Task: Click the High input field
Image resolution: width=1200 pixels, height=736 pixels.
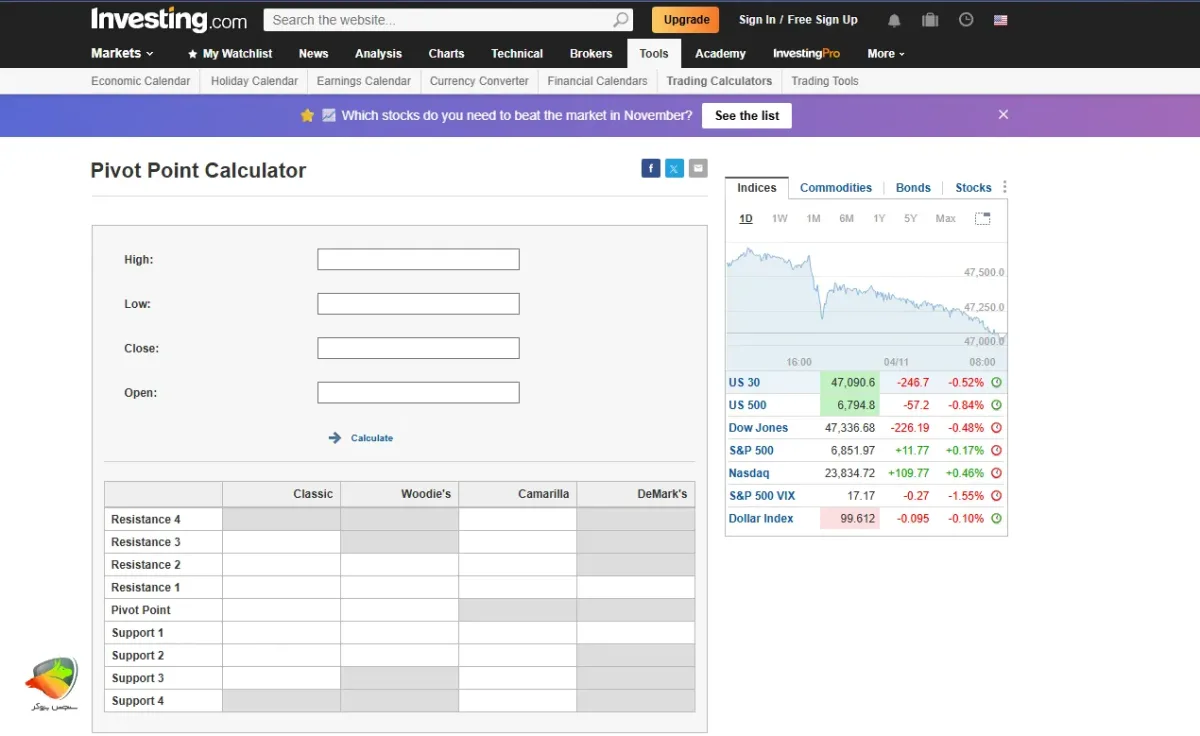Action: pos(418,259)
